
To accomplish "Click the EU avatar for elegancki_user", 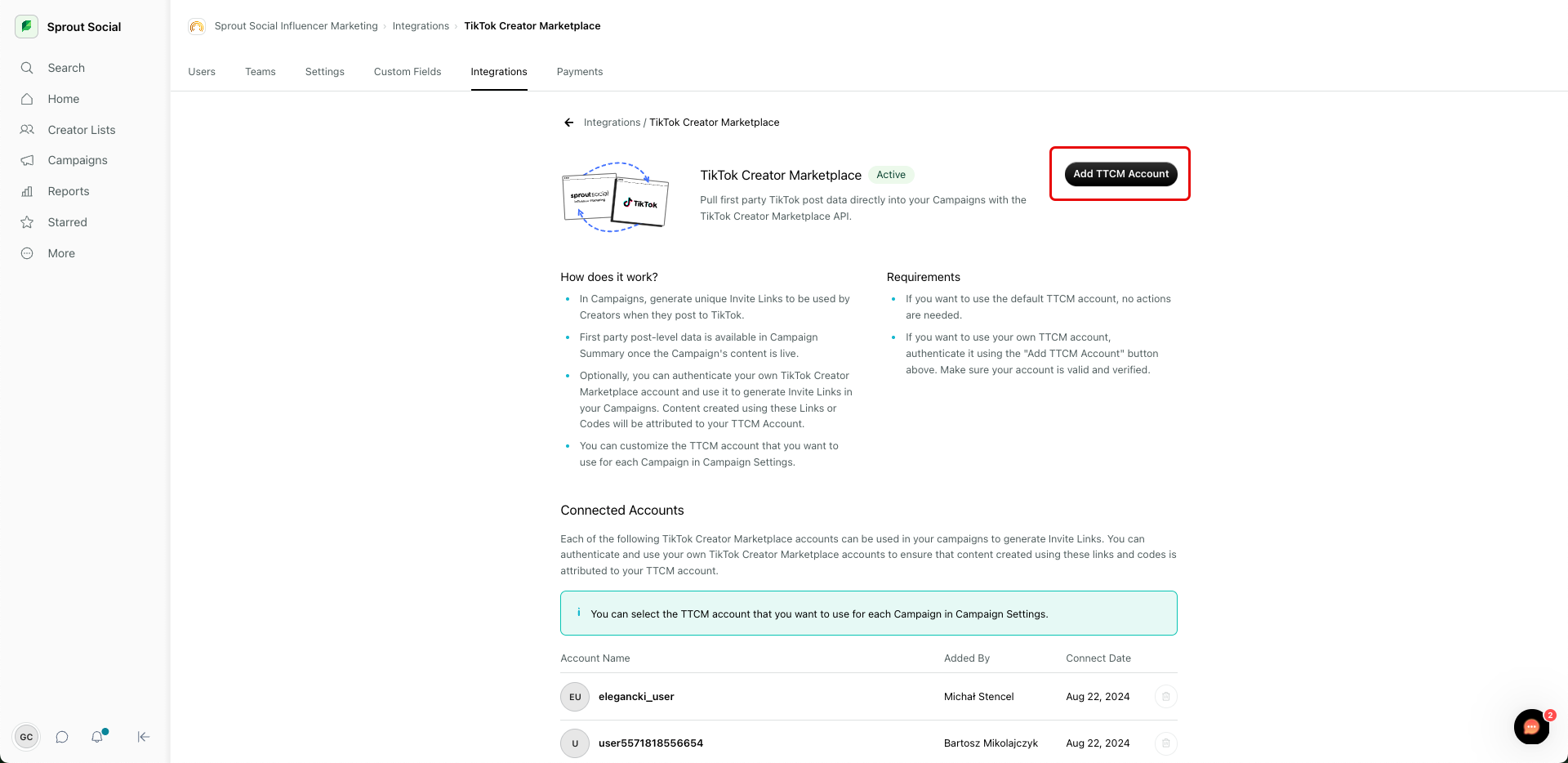I will pyautogui.click(x=575, y=697).
